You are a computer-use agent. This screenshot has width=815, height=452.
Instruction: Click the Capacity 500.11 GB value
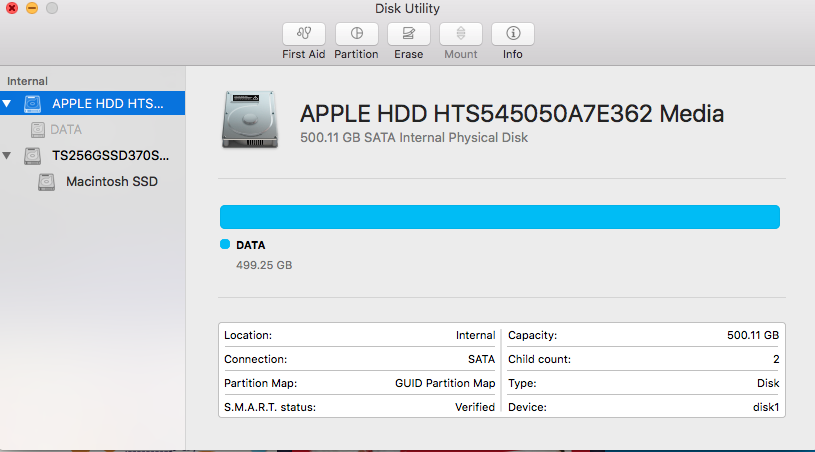tap(753, 335)
